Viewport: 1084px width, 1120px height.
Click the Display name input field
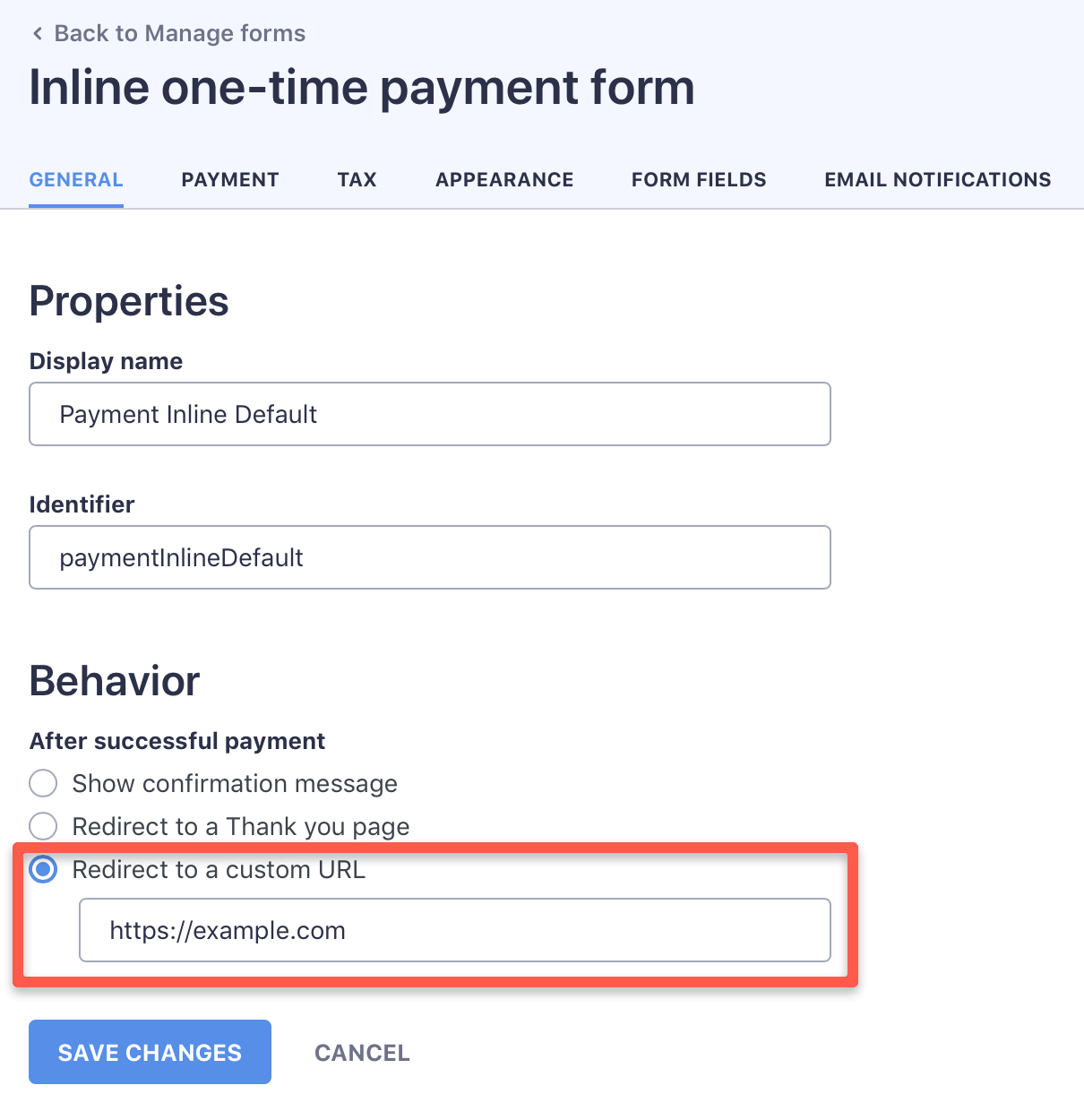pos(430,414)
